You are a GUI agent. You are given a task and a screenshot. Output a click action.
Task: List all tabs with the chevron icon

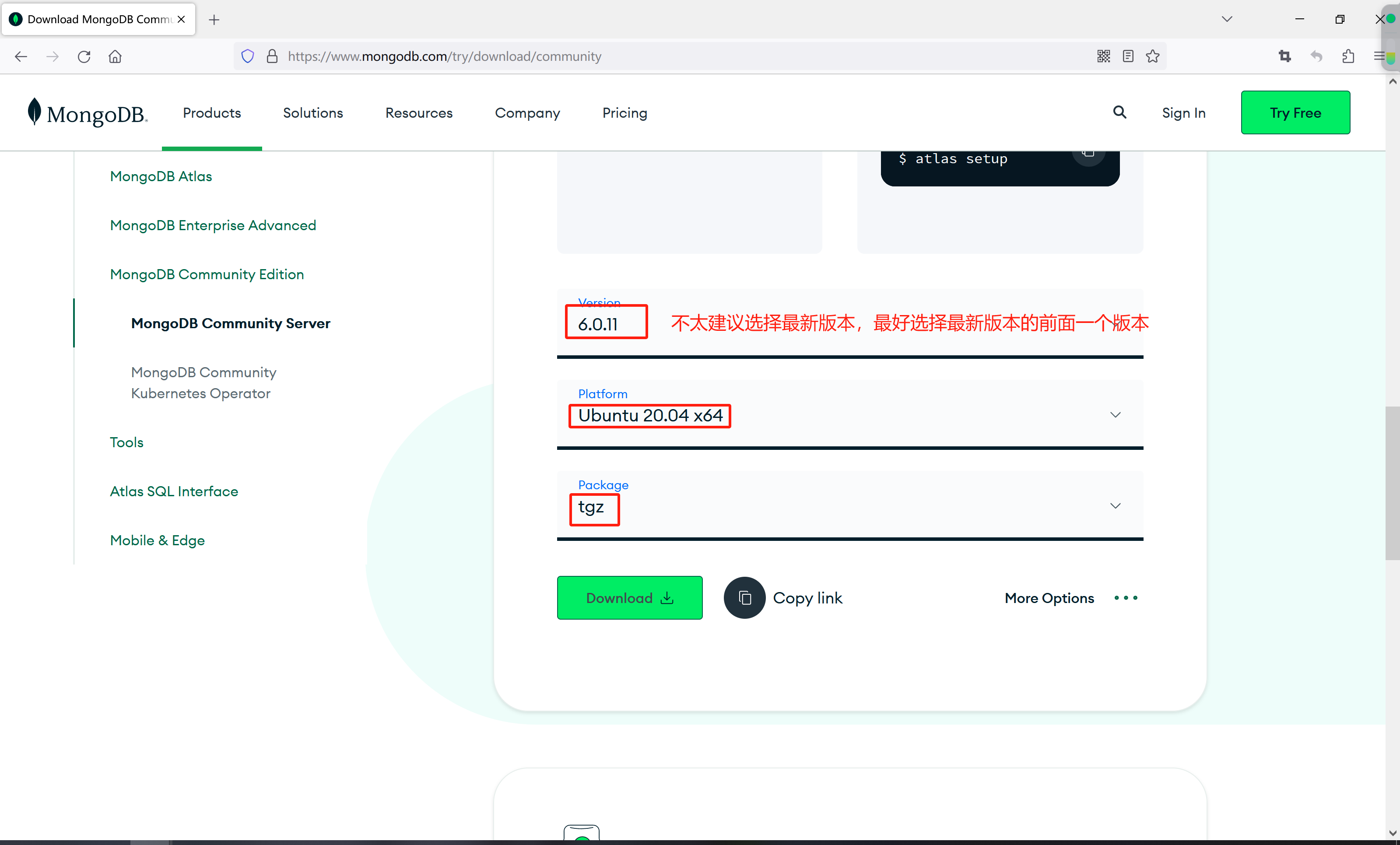[1227, 19]
